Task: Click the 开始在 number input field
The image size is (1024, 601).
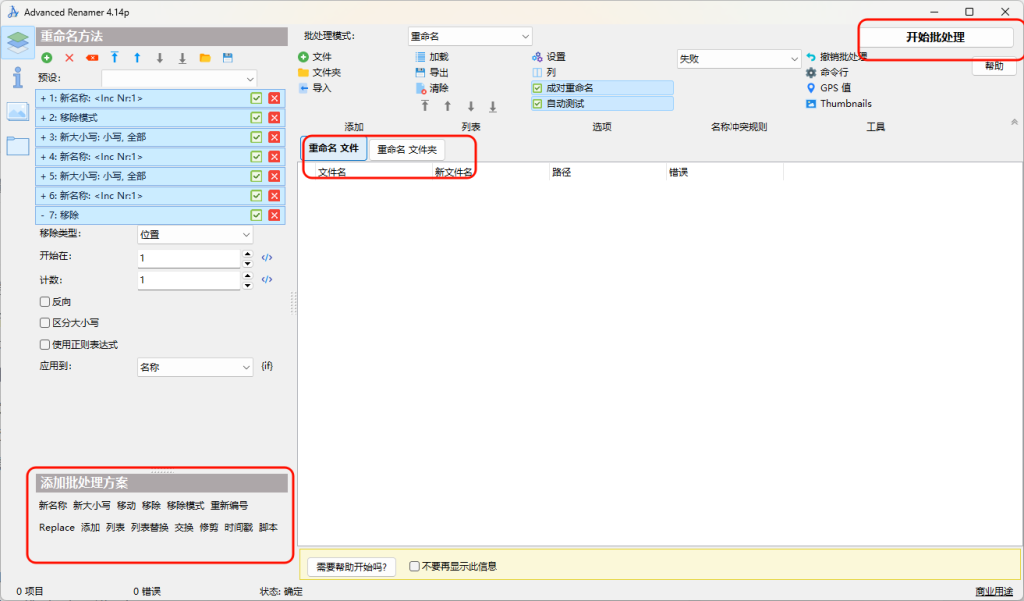Action: coord(189,258)
